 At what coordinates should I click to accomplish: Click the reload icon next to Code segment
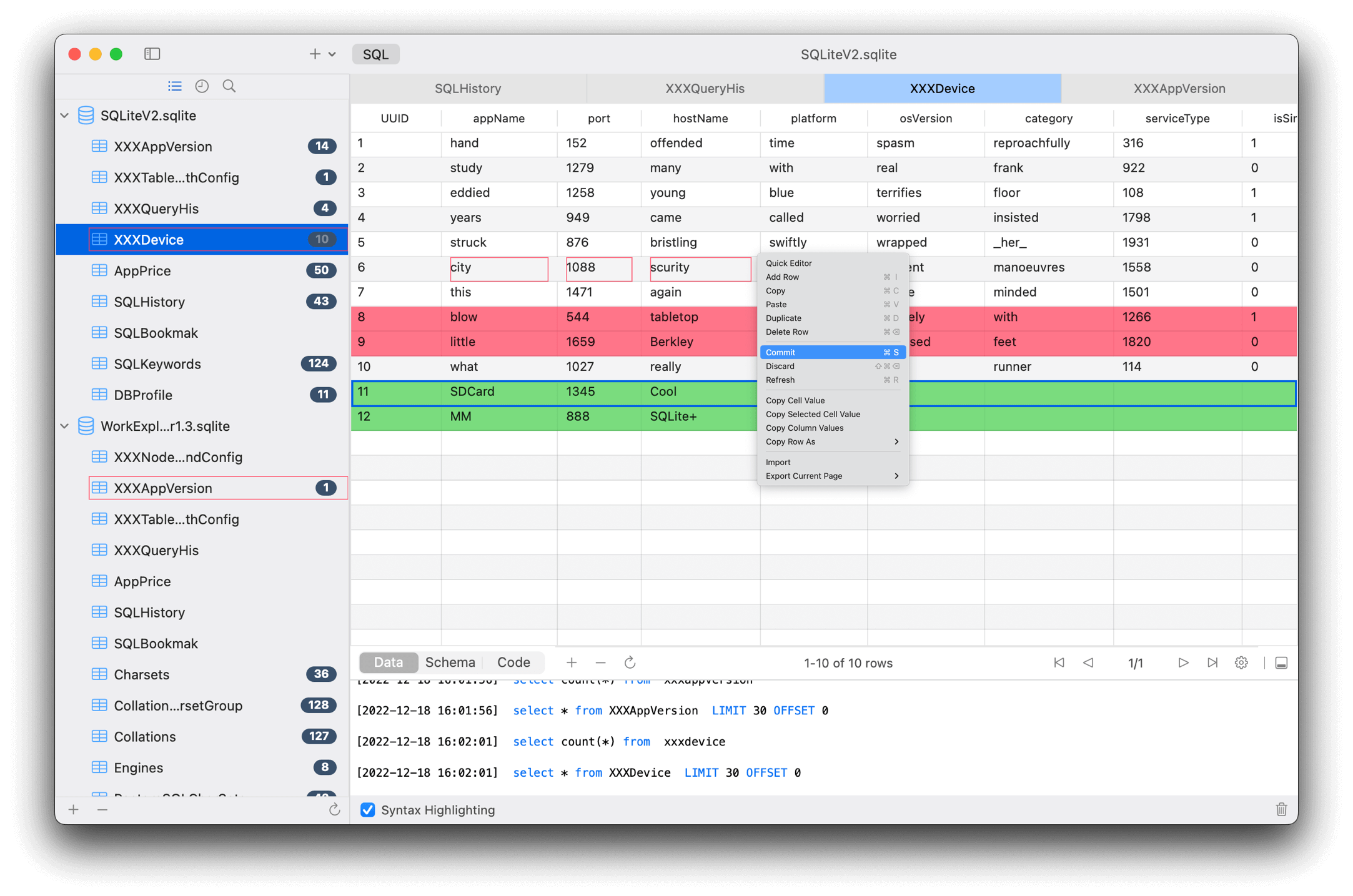(x=630, y=662)
